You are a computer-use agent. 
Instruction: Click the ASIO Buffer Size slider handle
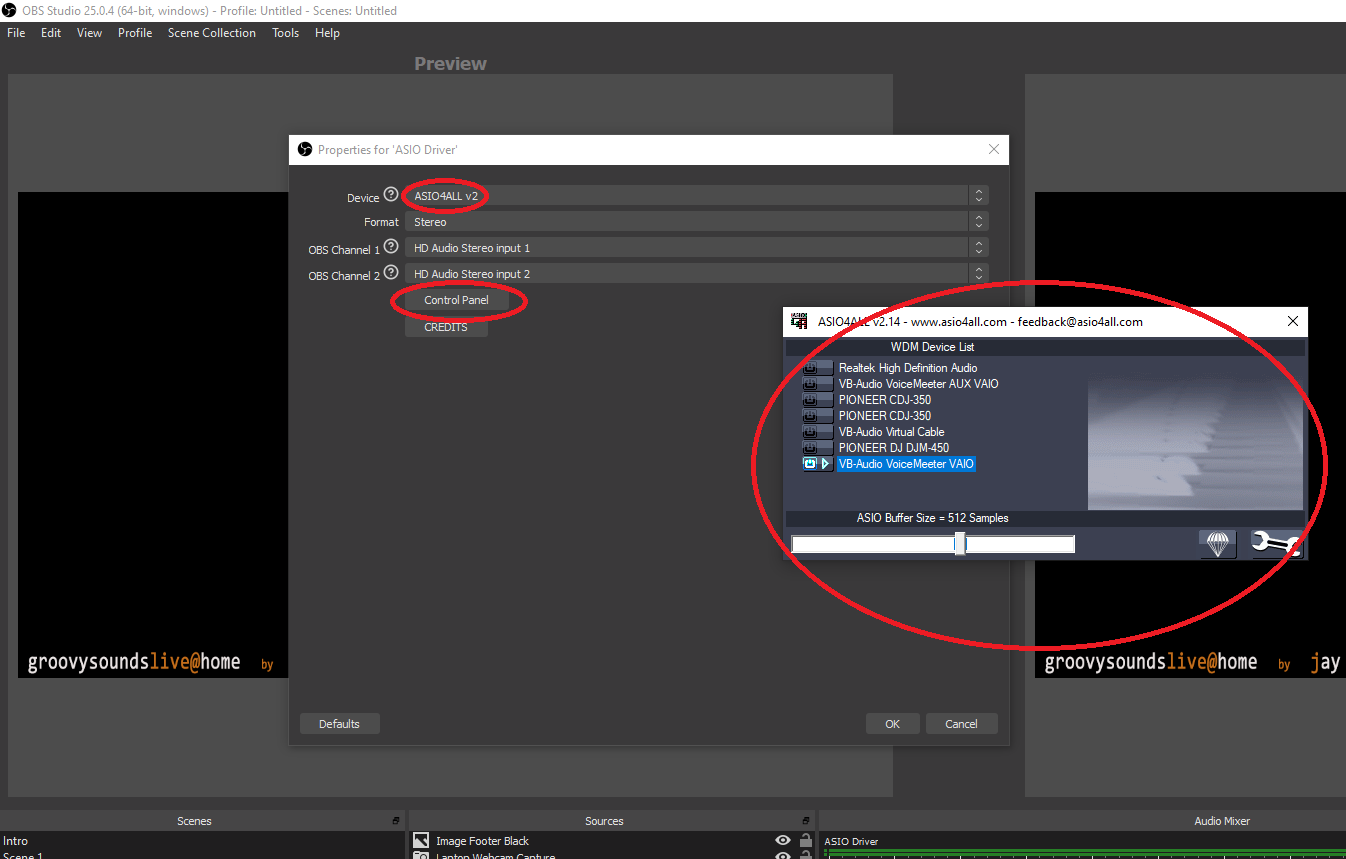click(960, 543)
